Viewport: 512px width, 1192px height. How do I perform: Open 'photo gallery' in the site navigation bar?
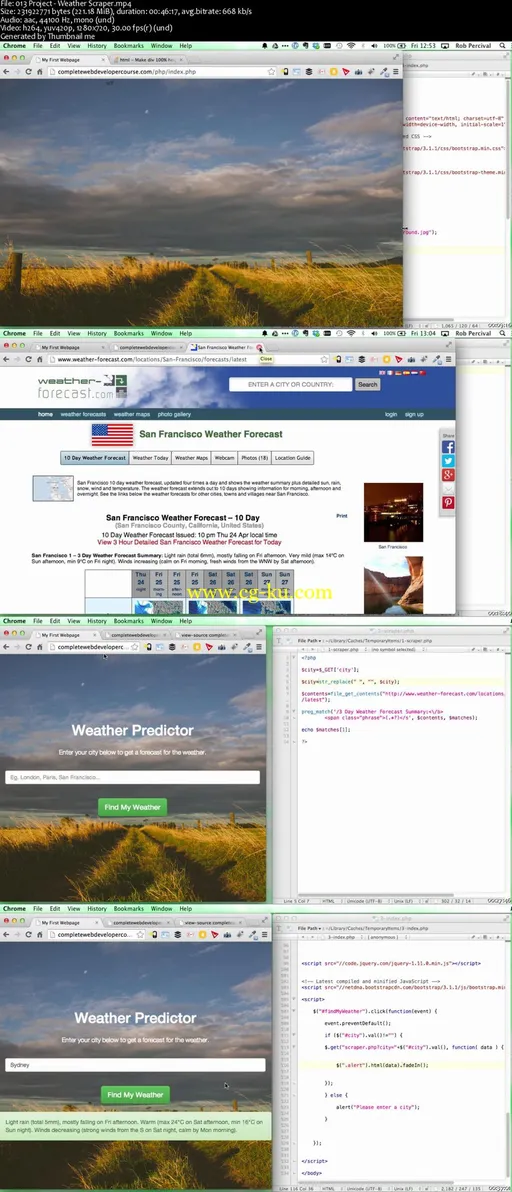(x=174, y=414)
